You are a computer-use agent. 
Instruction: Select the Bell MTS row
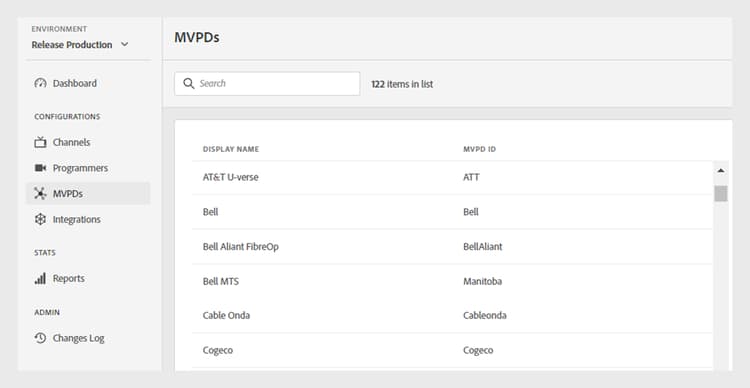[452, 281]
